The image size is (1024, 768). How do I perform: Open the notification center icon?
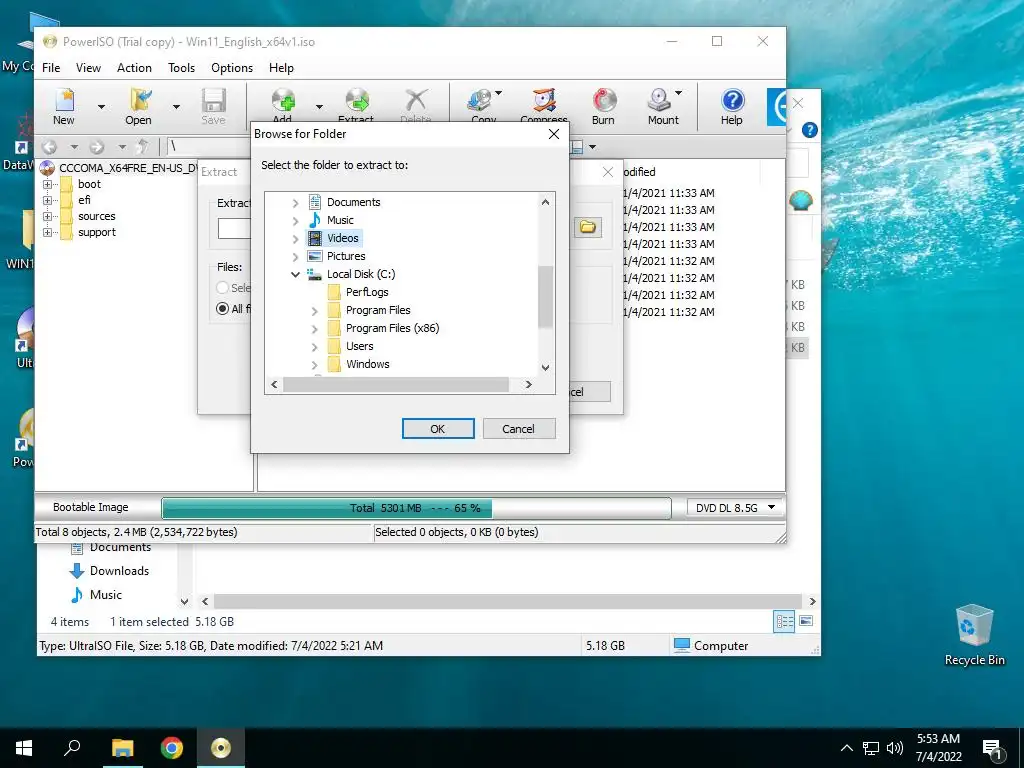pos(993,748)
